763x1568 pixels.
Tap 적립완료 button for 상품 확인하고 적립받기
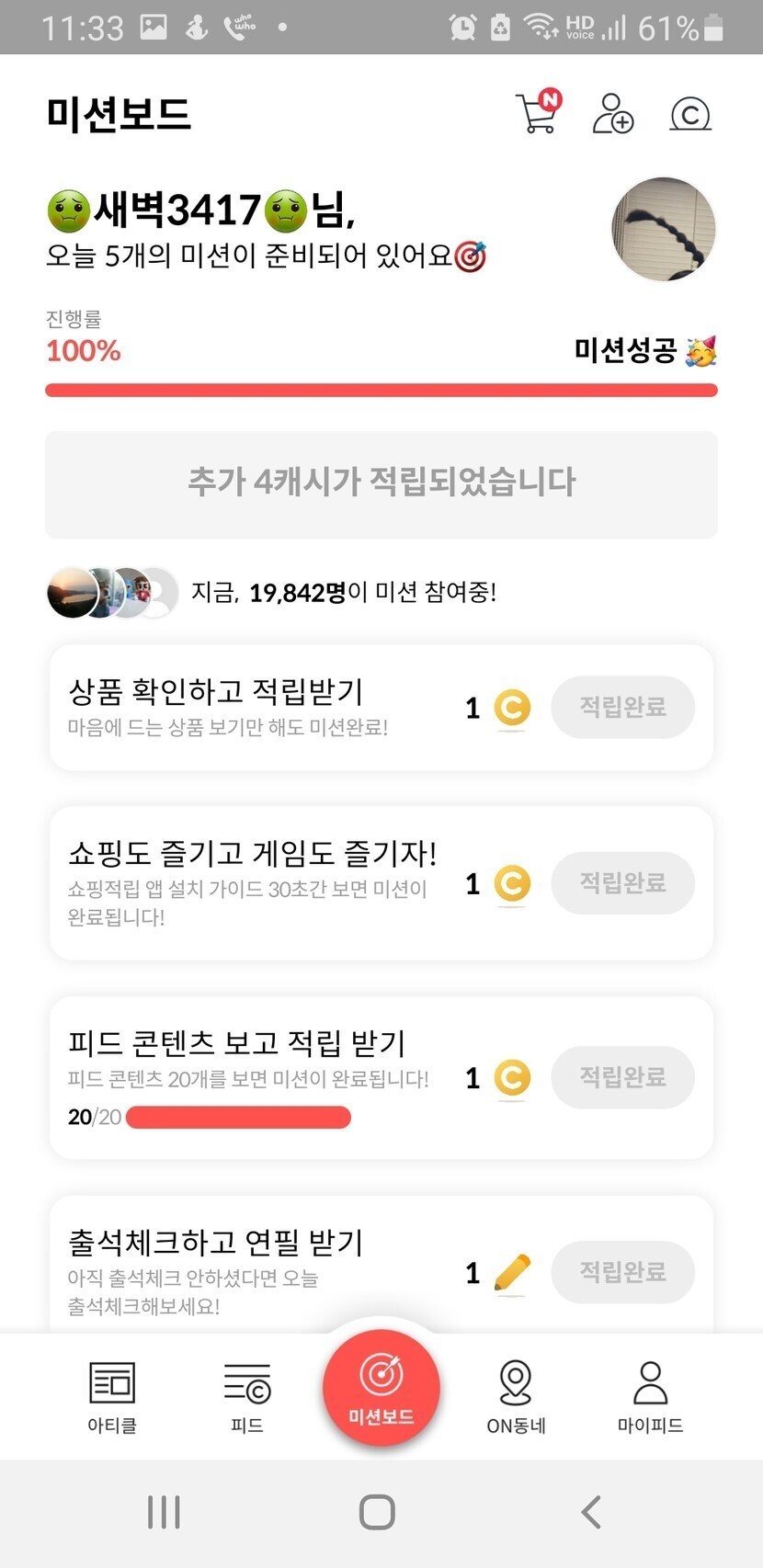pos(622,707)
